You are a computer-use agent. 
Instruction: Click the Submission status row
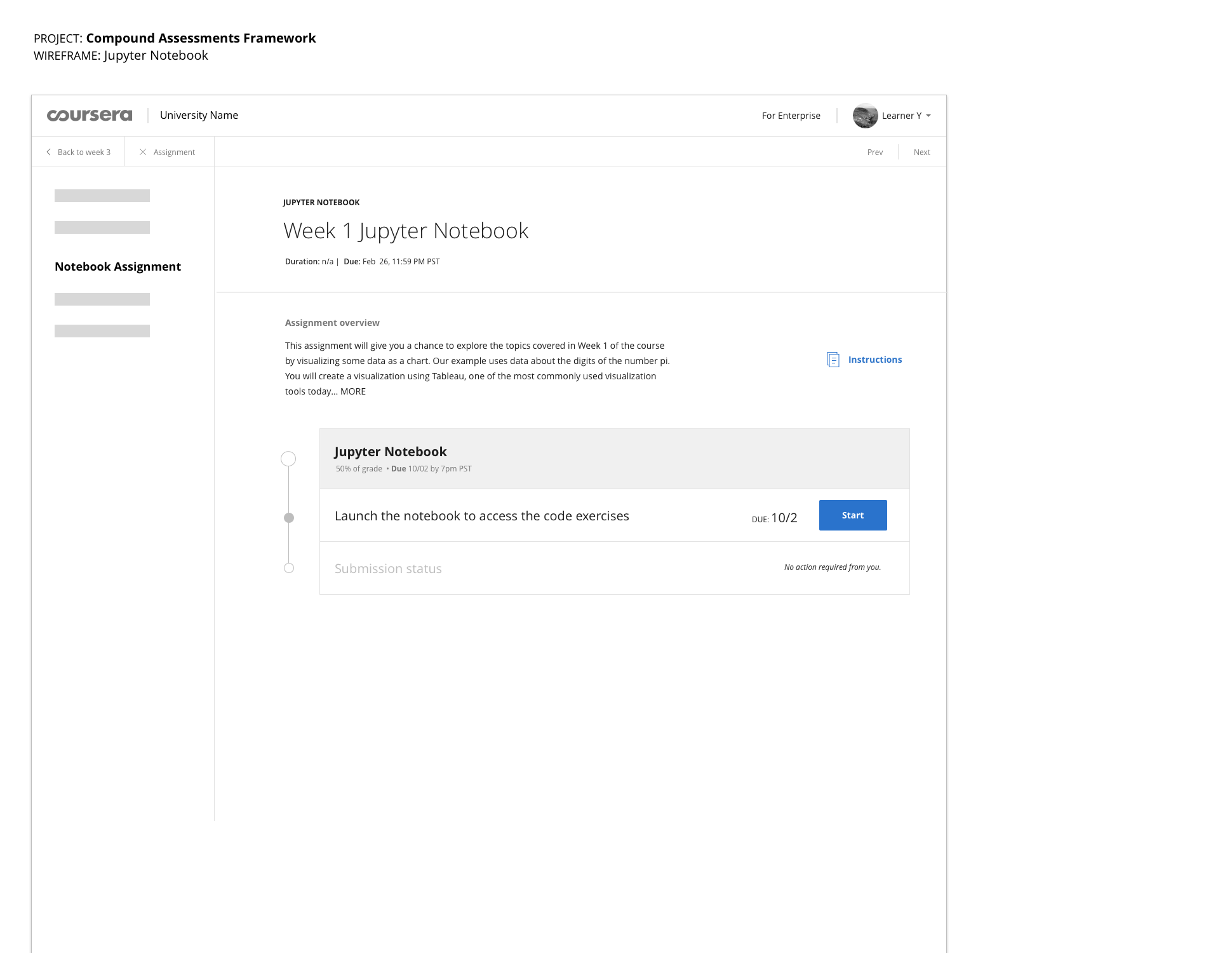click(x=614, y=568)
